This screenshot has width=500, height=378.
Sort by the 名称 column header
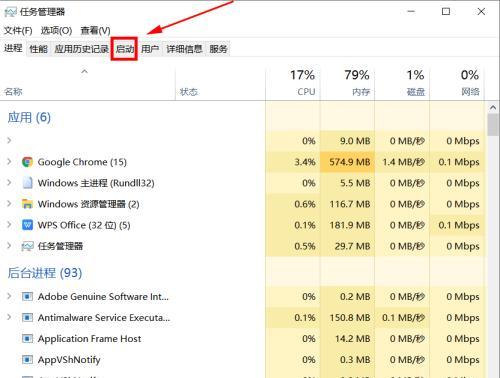click(x=87, y=83)
